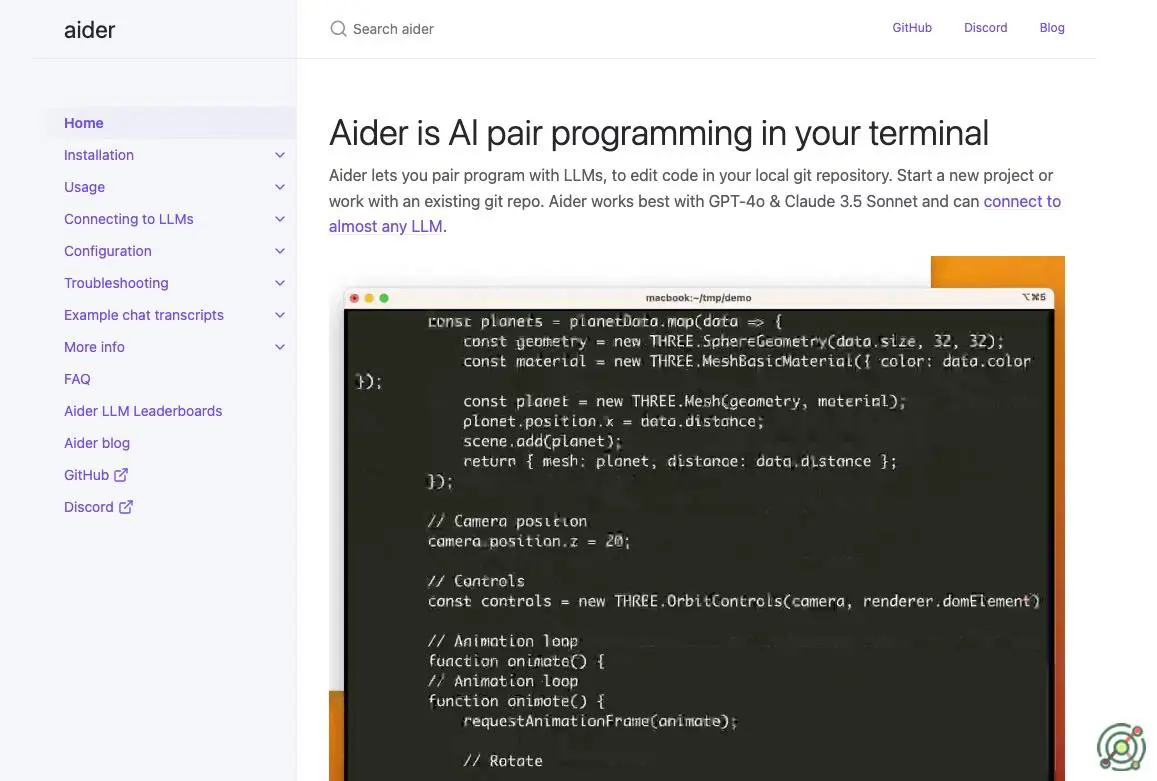Image resolution: width=1157 pixels, height=781 pixels.
Task: Open Aider LLM Leaderboards page
Action: tap(143, 410)
